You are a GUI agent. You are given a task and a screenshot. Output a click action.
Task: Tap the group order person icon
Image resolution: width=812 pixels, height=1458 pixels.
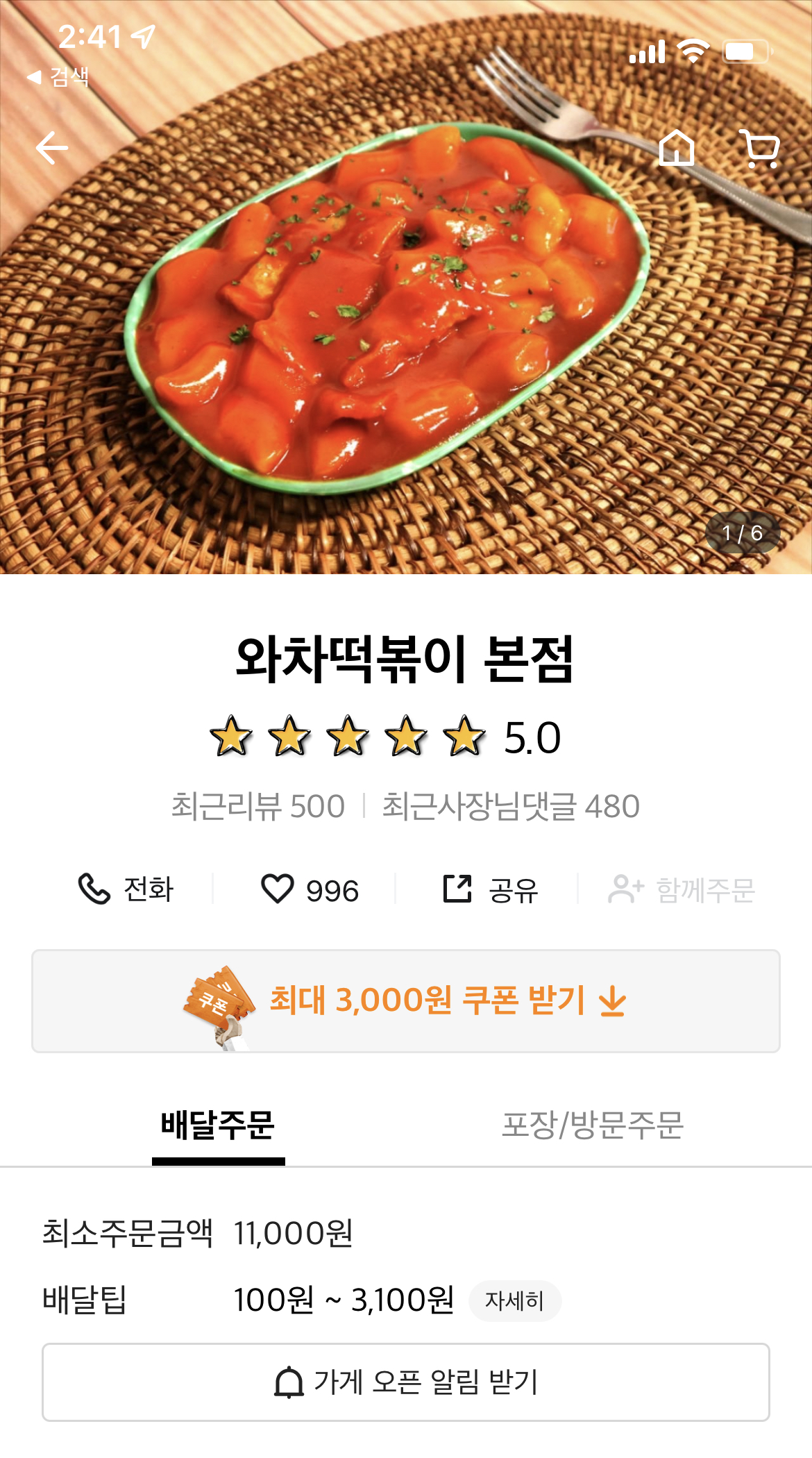[625, 889]
